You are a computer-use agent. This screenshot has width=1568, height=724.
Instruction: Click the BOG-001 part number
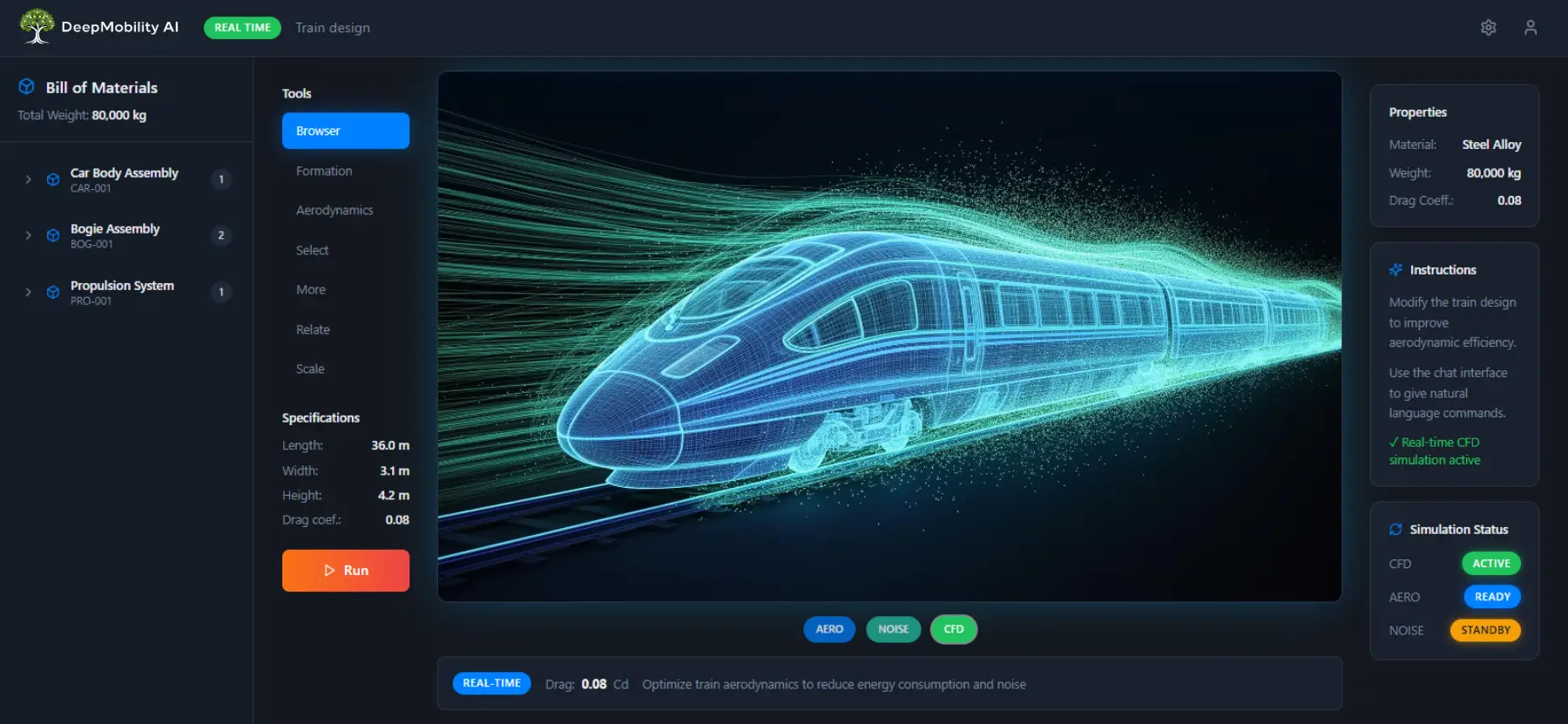pos(91,244)
